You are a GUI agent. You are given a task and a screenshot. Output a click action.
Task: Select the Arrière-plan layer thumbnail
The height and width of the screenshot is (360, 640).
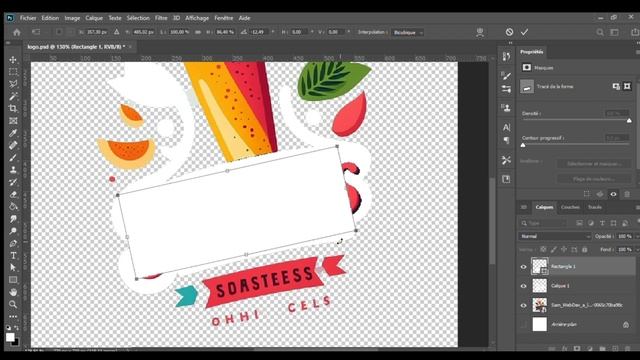click(x=540, y=324)
